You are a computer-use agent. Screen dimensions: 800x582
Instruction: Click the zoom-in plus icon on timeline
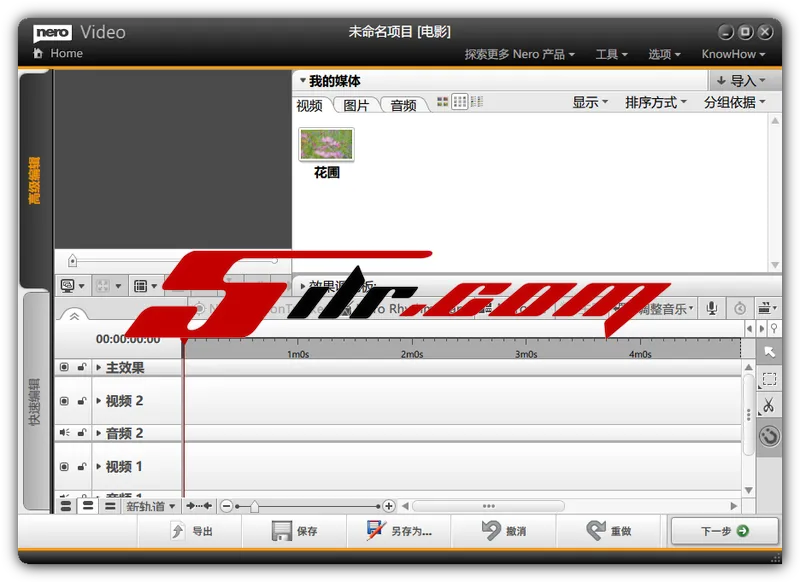click(x=389, y=507)
